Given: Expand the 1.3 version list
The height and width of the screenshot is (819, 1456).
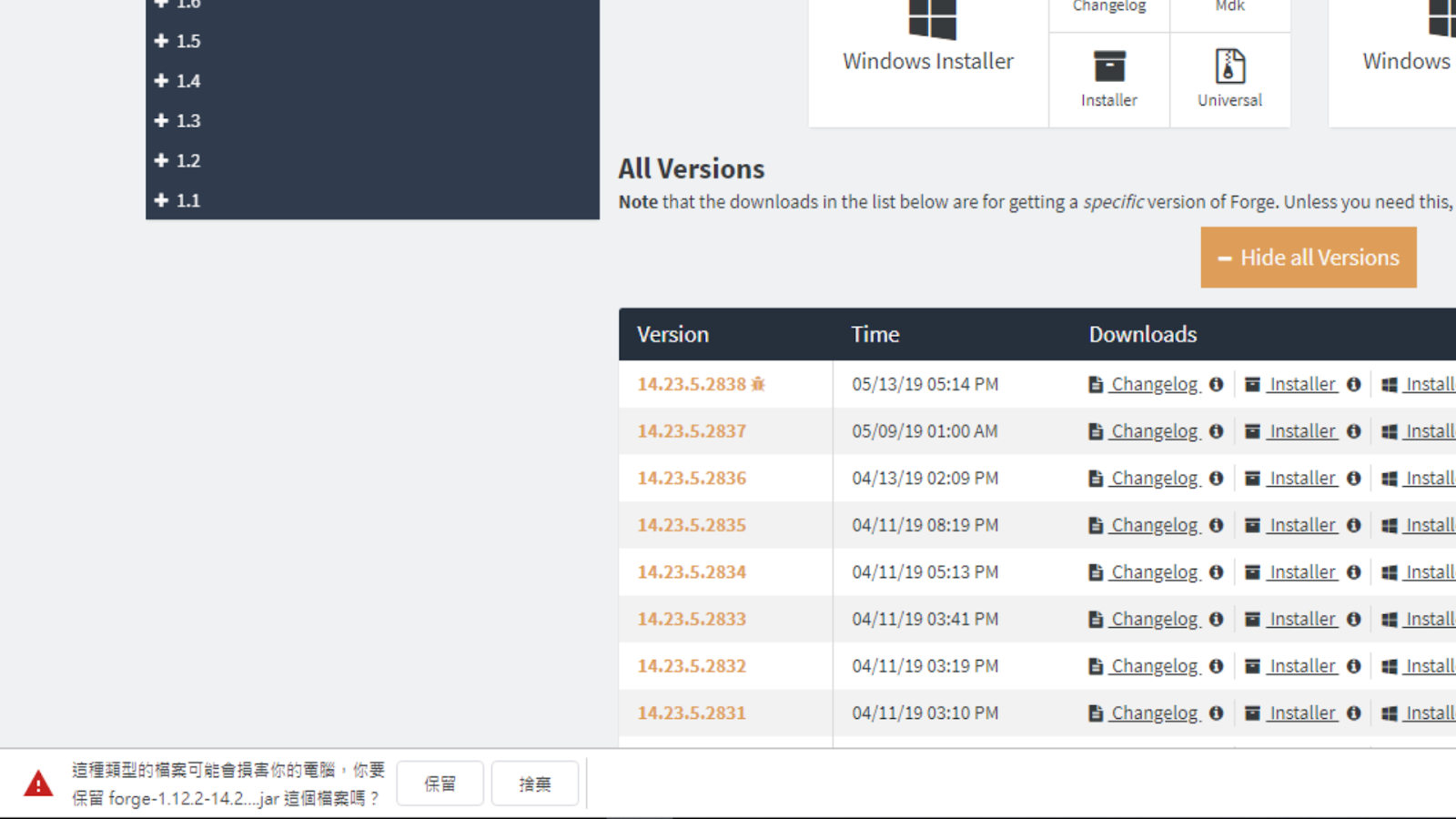Looking at the screenshot, I should point(177,121).
